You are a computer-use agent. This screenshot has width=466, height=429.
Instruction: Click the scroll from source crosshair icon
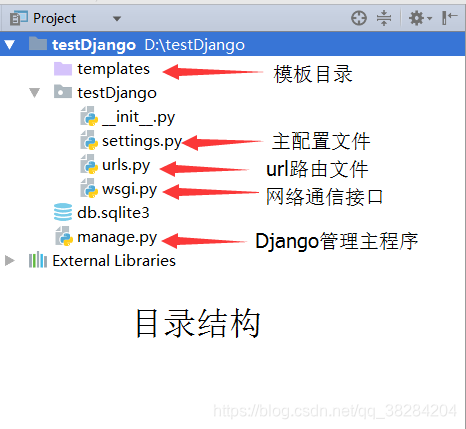359,18
